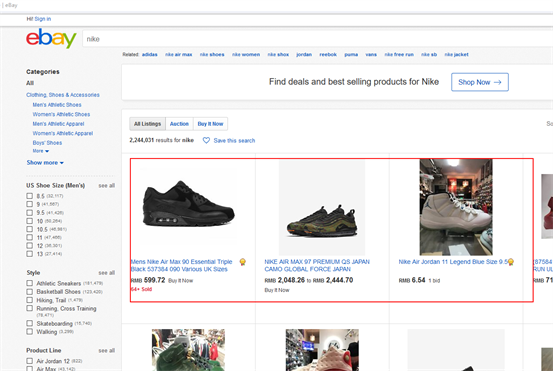Image resolution: width=553 pixels, height=371 pixels.
Task: Click the heart icon beside Save this search
Action: pos(206,140)
